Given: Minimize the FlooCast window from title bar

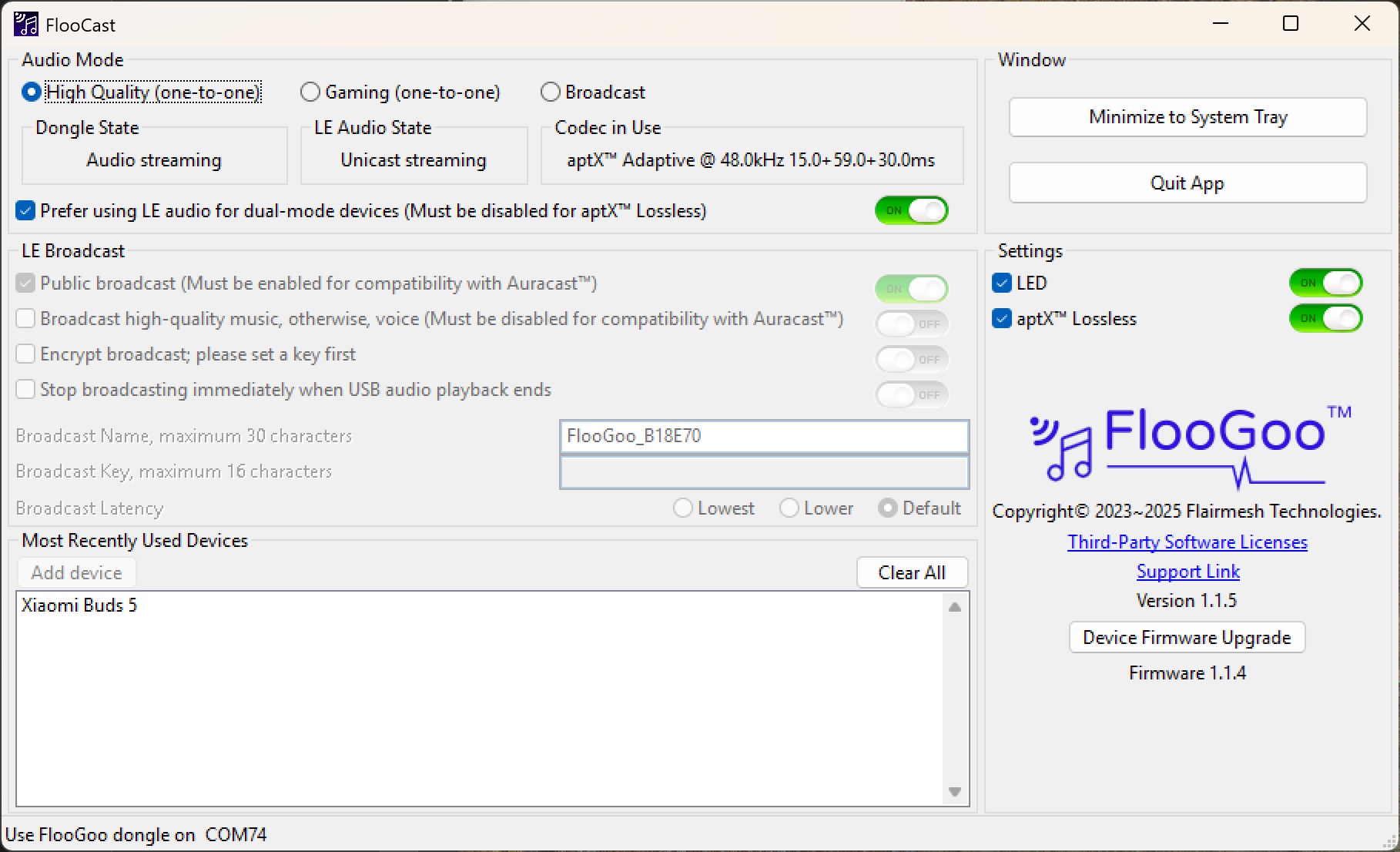Looking at the screenshot, I should click(x=1221, y=24).
